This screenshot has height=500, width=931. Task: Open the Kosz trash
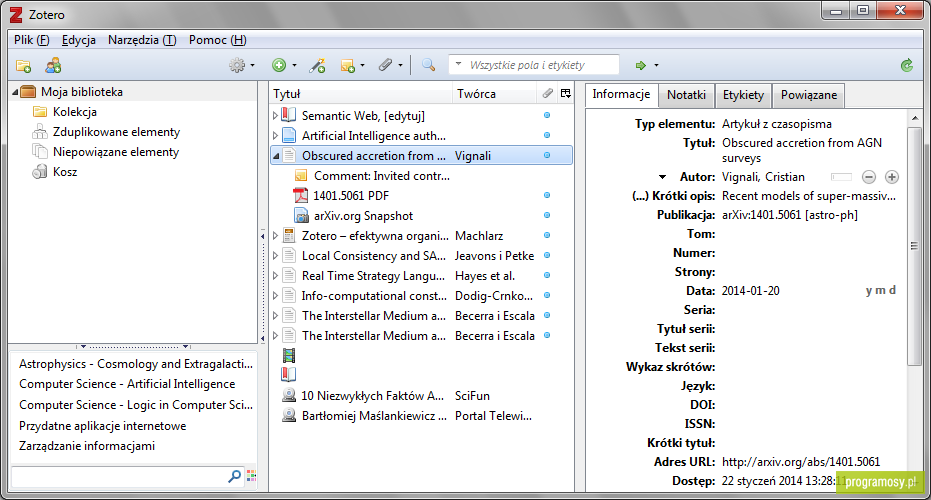click(65, 172)
